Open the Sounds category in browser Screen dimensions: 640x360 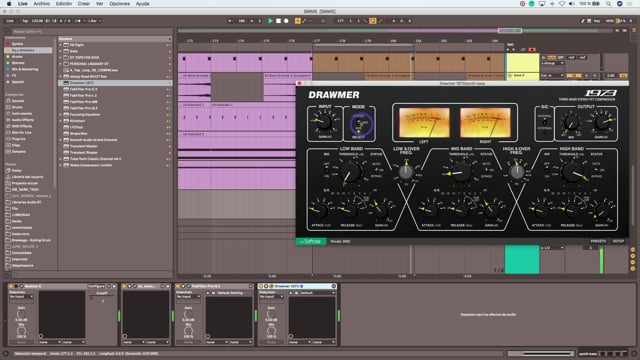18,101
